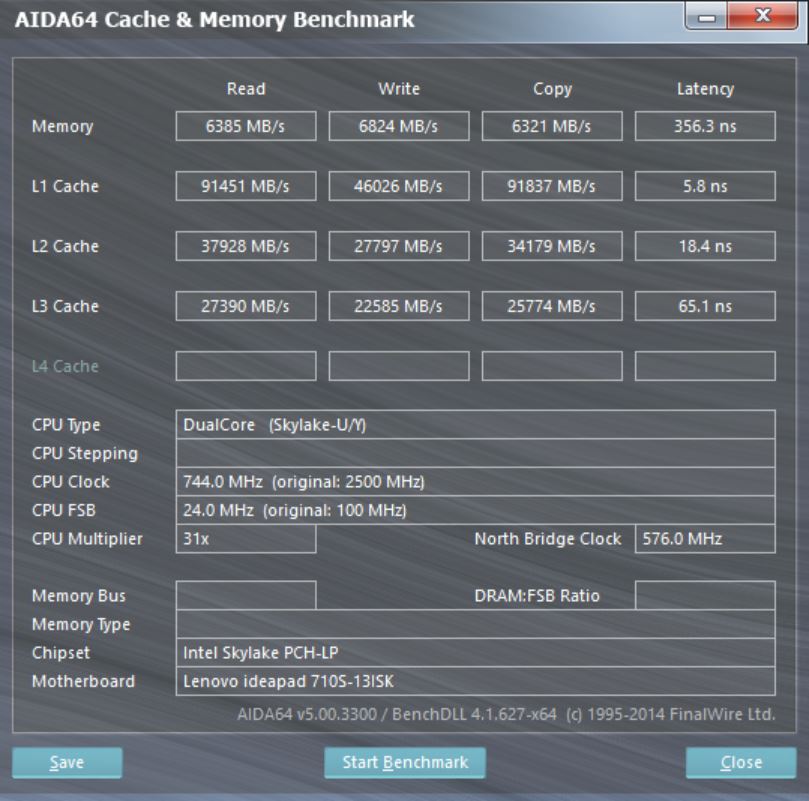
Task: Click CPU FSB value 24.0 MHz
Action: pos(475,510)
